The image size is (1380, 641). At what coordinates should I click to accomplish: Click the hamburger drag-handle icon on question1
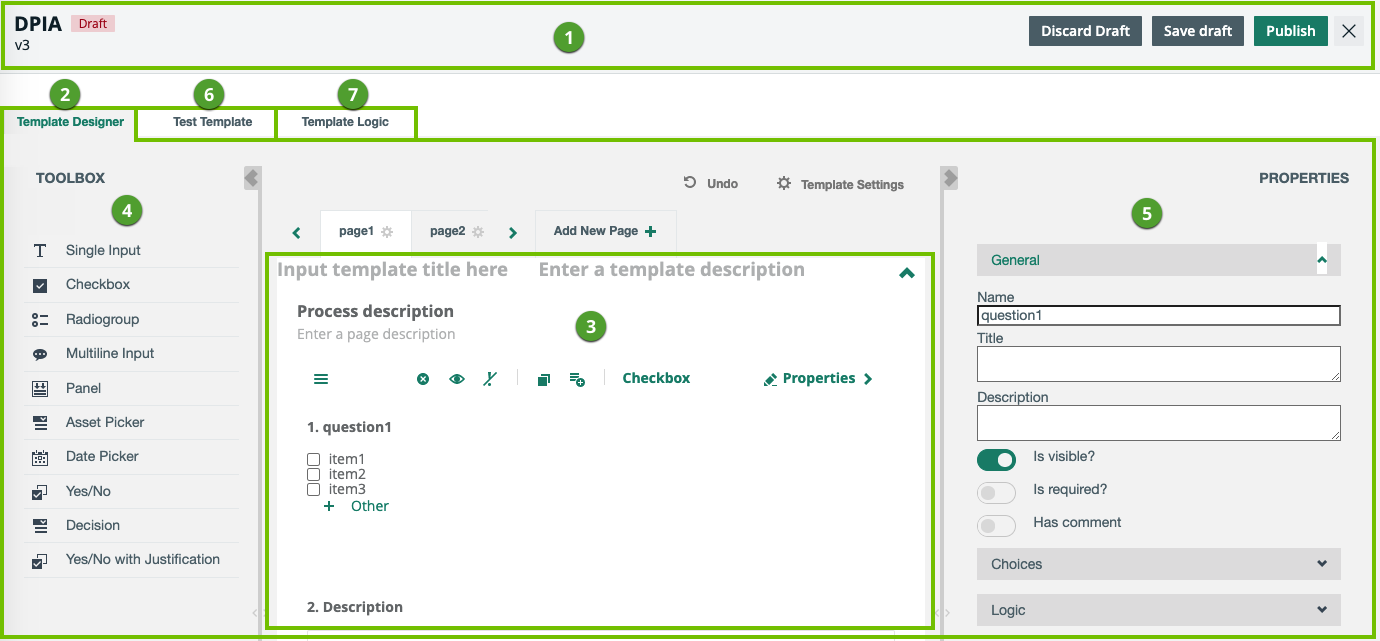coord(321,379)
